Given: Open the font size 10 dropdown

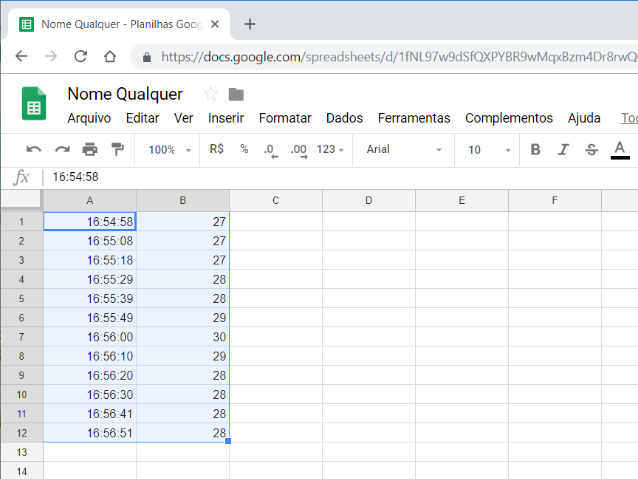Looking at the screenshot, I should pos(488,150).
